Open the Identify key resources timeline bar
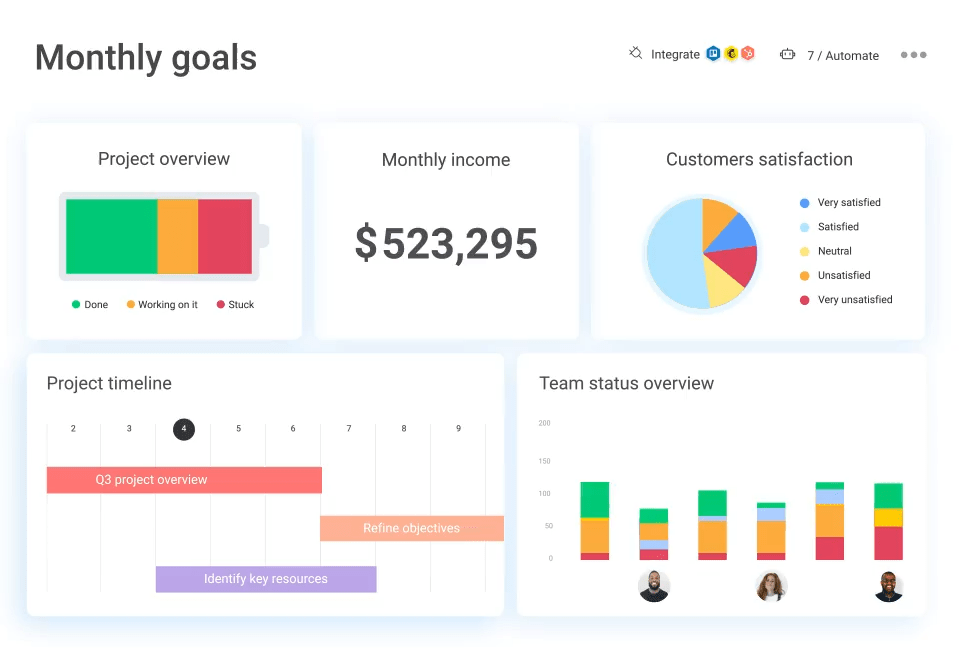972x654 pixels. (266, 579)
